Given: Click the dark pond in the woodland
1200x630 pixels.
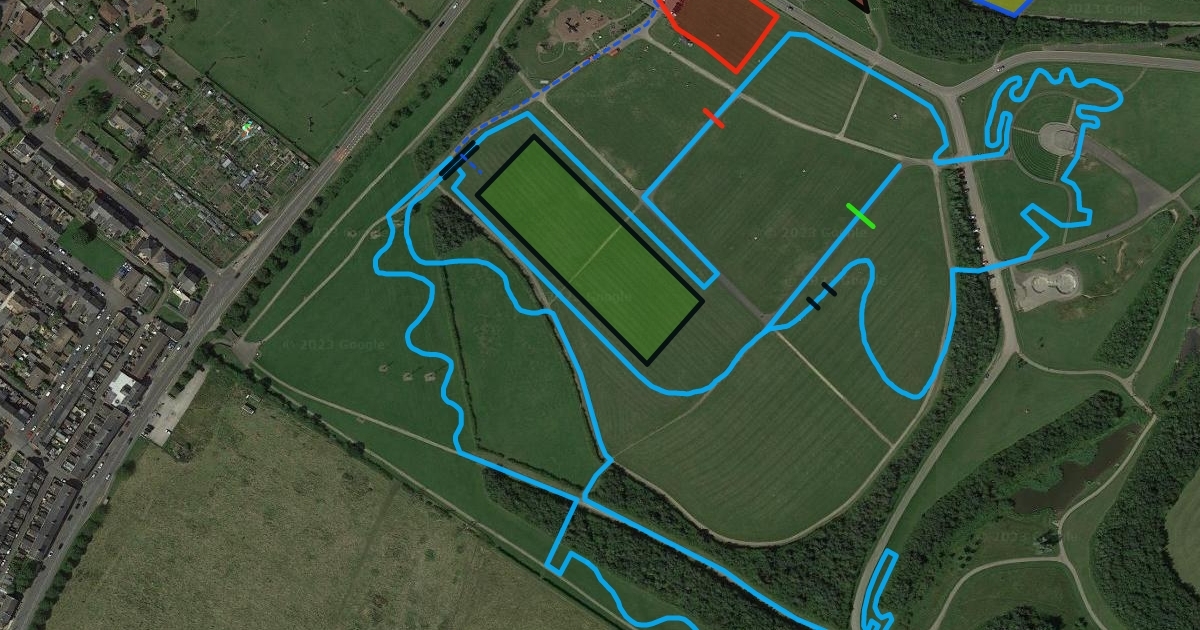Looking at the screenshot, I should [1075, 472].
